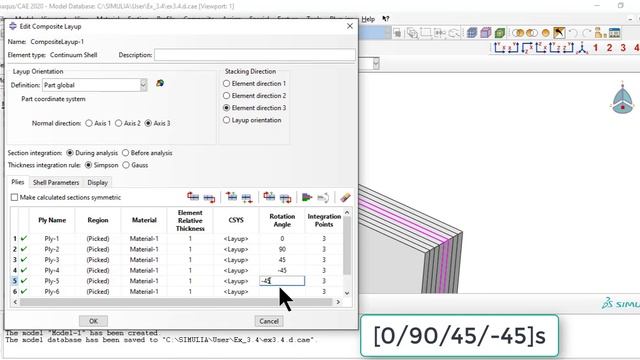This screenshot has width=640, height=360.
Task: Click the rightmost calendar-like toolbar icon
Action: [614, 33]
